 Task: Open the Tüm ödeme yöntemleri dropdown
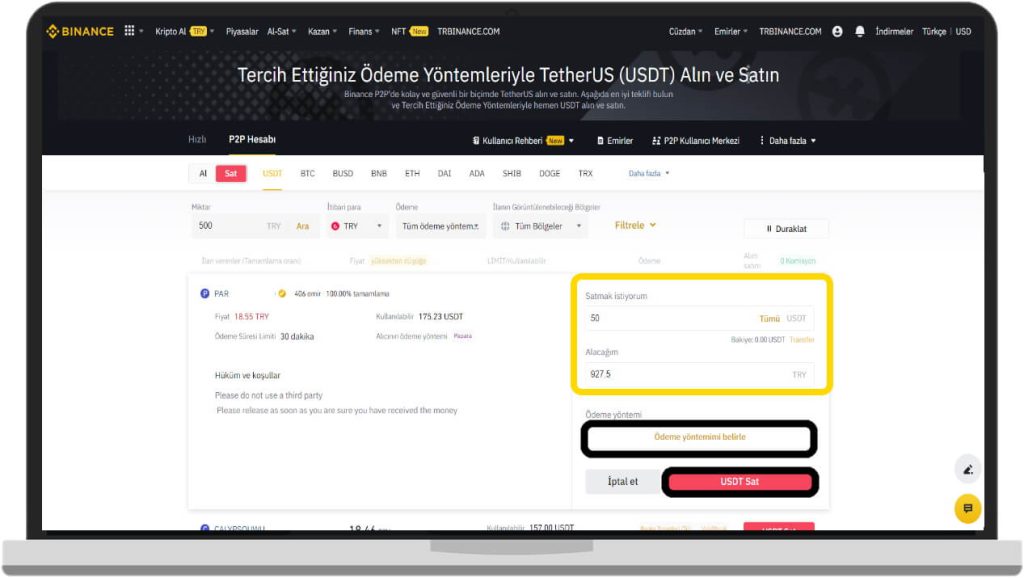click(440, 227)
